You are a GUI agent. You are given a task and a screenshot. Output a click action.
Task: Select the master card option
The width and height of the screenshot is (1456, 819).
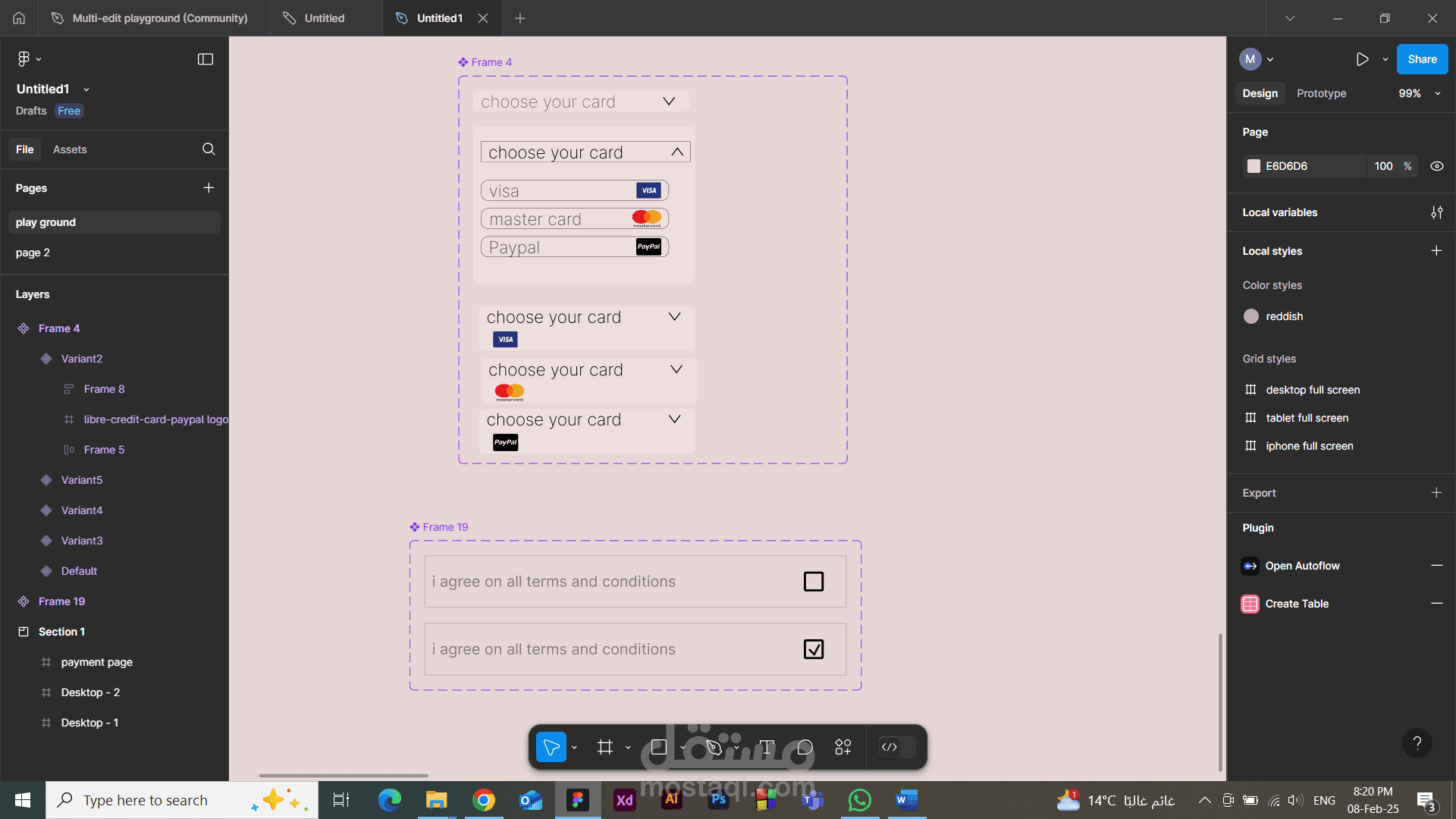[x=575, y=219]
